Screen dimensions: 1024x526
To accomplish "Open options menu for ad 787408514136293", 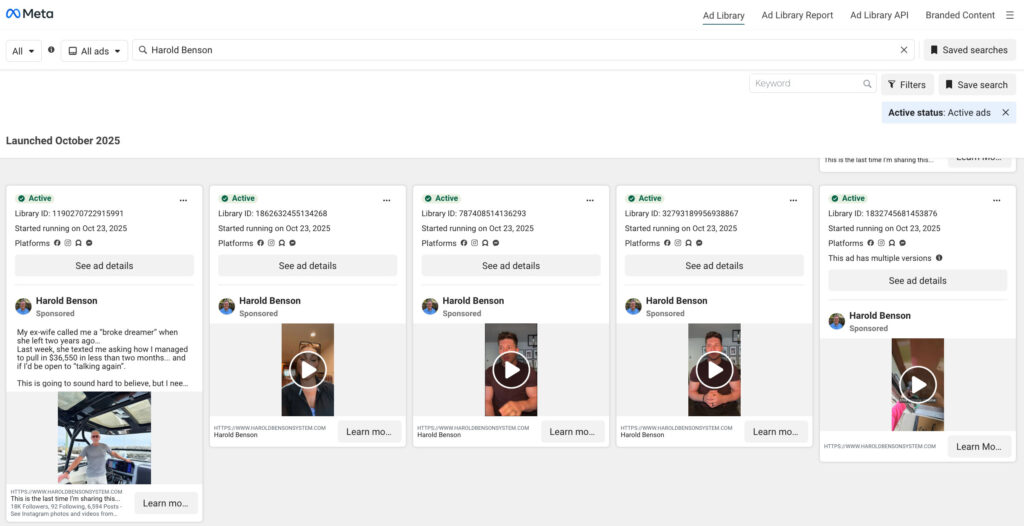I will point(590,201).
